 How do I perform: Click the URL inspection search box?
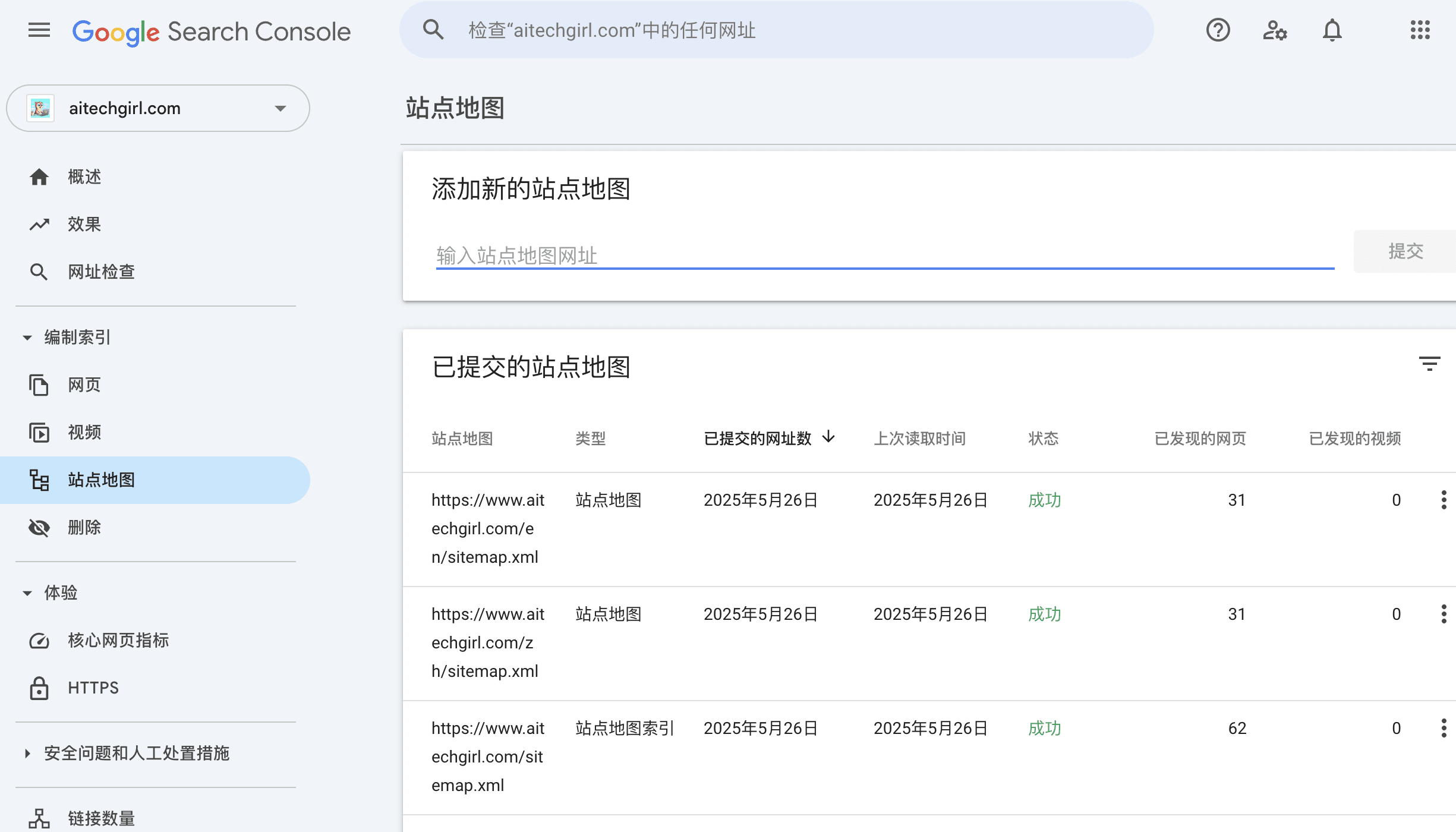[x=776, y=30]
